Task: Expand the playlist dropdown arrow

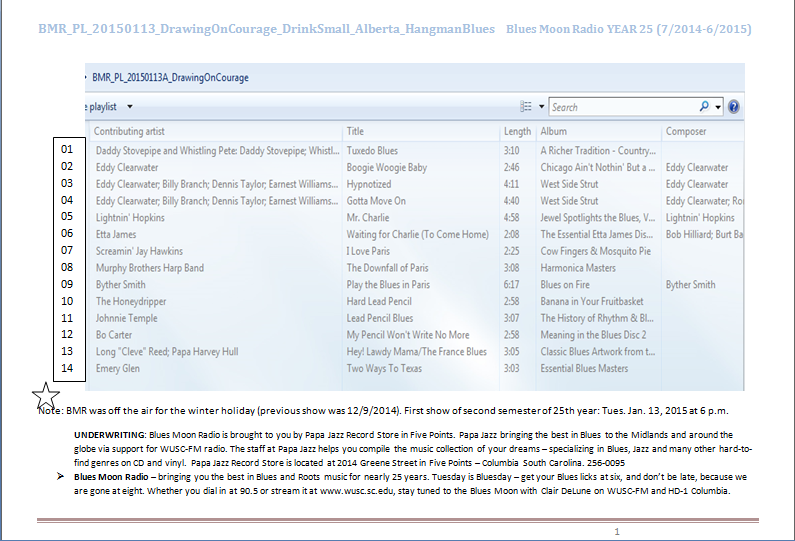Action: 130,106
